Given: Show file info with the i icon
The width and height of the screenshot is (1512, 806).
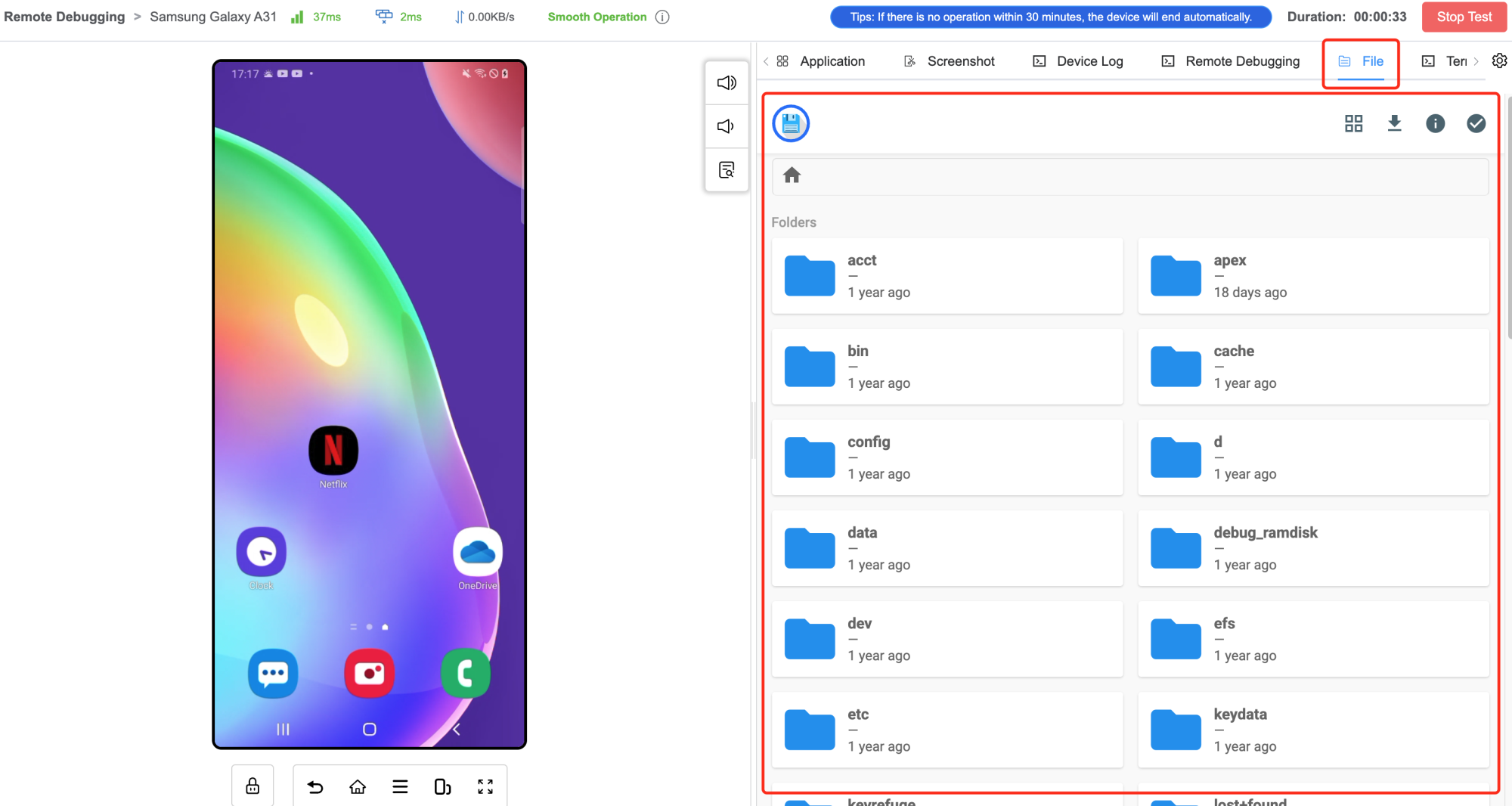Looking at the screenshot, I should coord(1435,123).
